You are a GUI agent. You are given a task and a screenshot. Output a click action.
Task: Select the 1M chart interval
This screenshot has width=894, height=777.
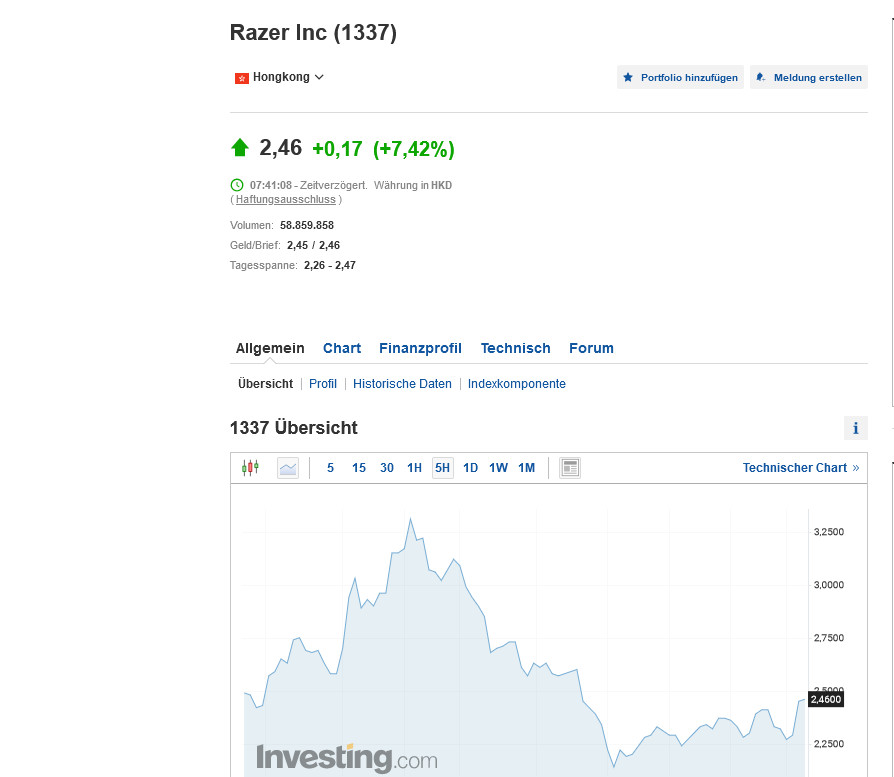click(526, 468)
